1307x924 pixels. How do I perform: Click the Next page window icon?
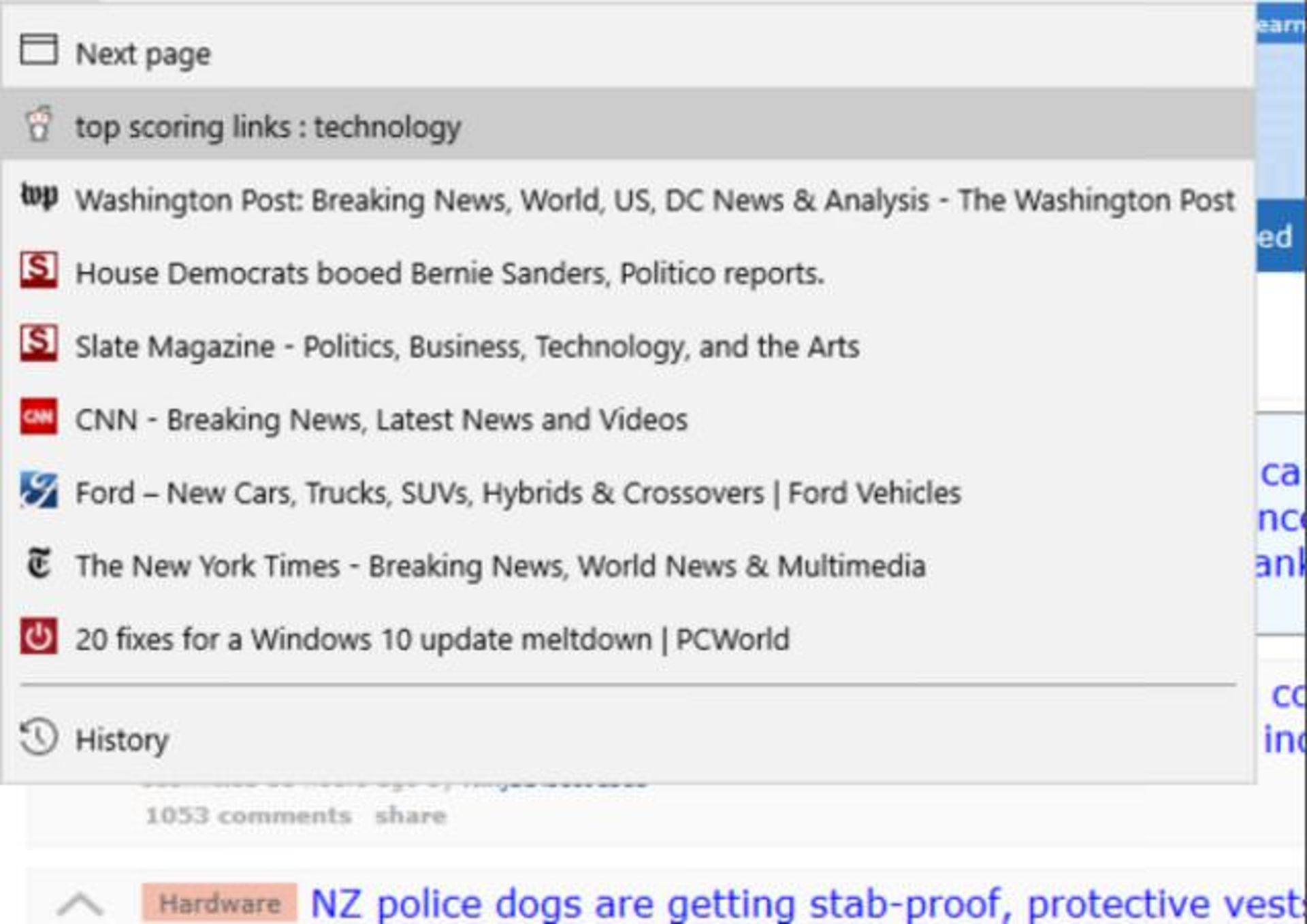pyautogui.click(x=38, y=50)
